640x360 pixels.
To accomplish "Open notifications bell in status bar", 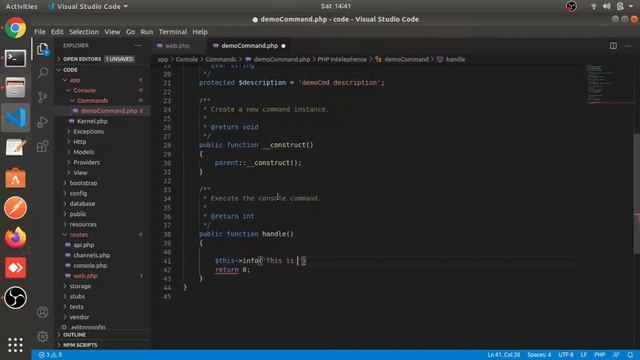I will (x=630, y=355).
